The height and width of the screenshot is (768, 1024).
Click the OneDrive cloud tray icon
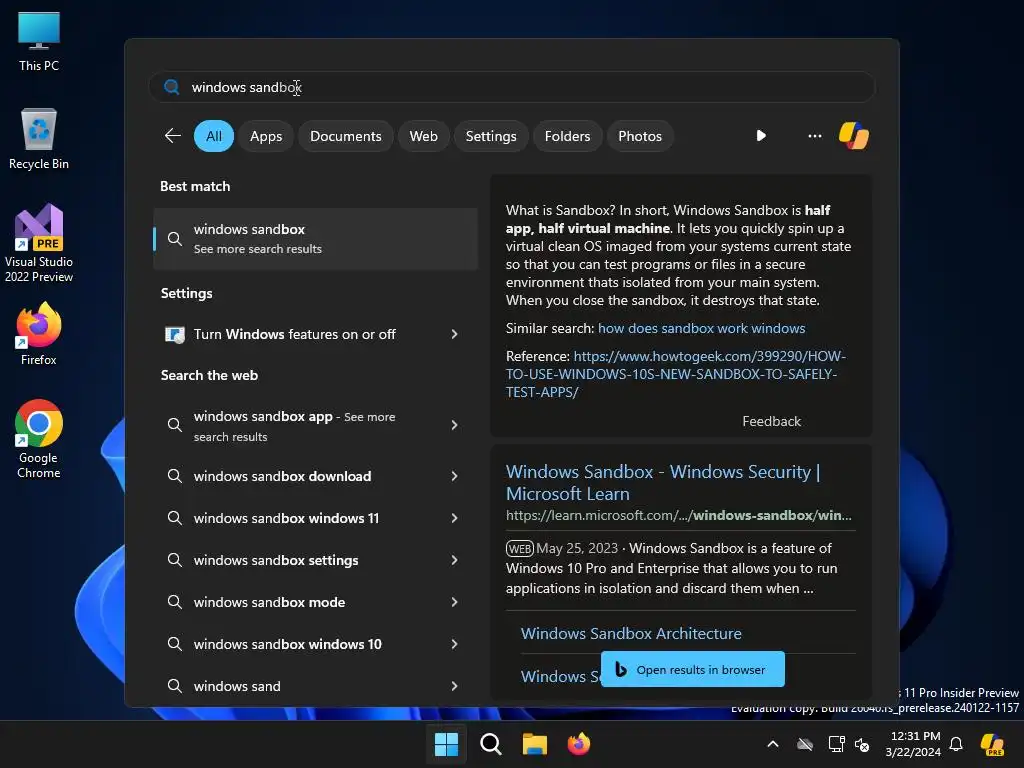[805, 744]
